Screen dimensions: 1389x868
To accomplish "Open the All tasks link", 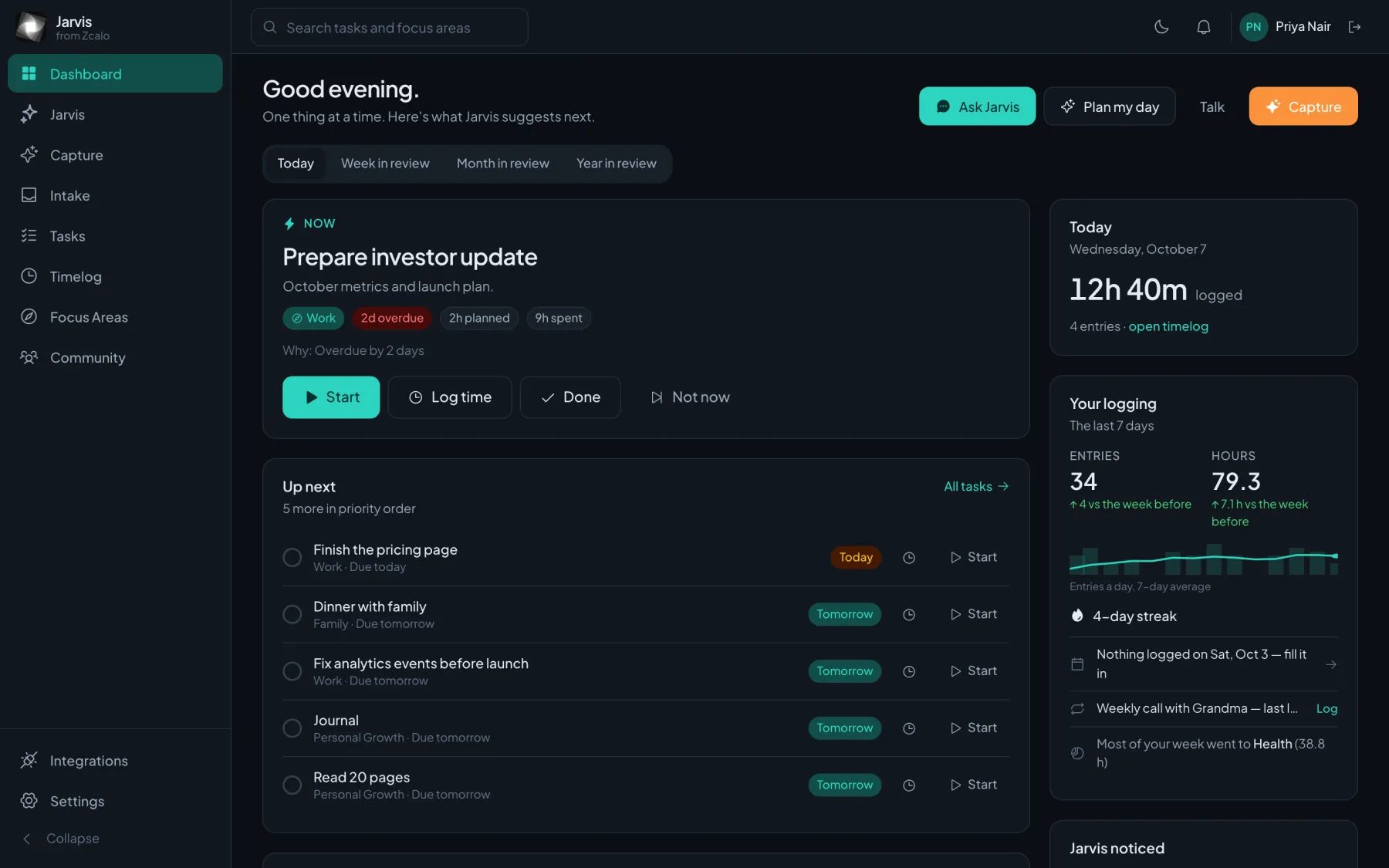I will click(976, 486).
